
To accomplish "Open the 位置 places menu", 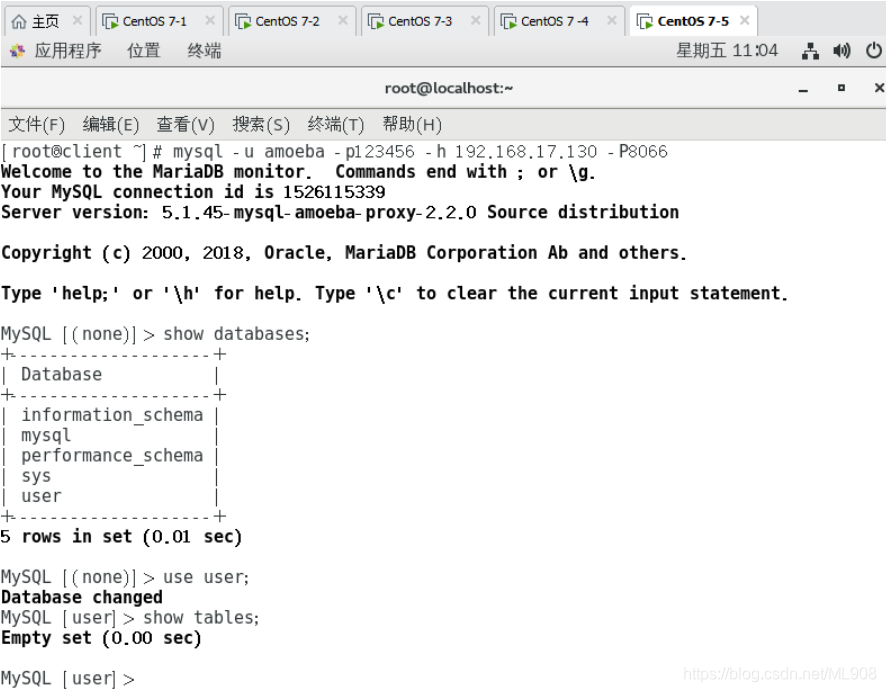I will (x=144, y=51).
